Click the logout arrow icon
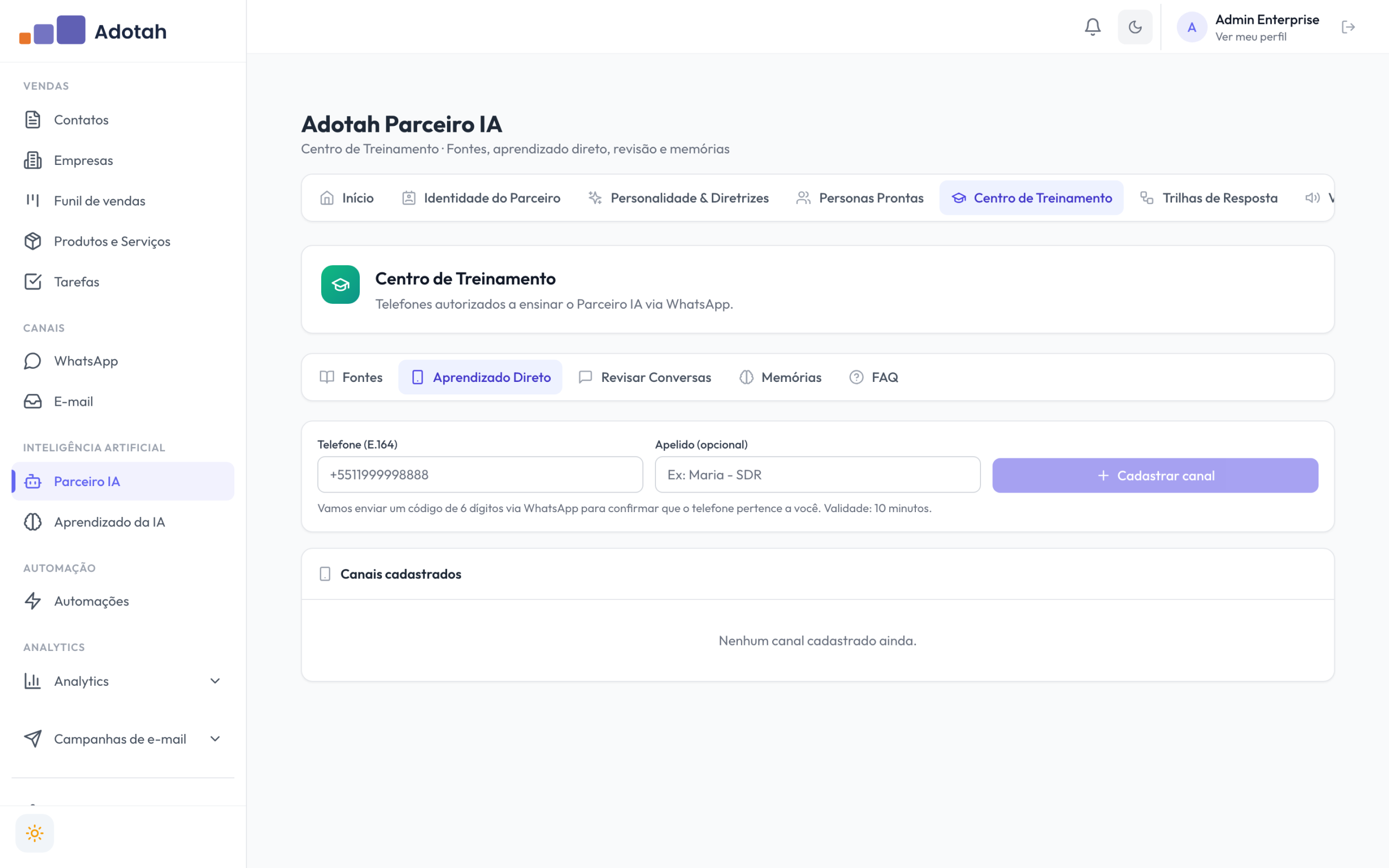This screenshot has height=868, width=1389. click(1348, 27)
